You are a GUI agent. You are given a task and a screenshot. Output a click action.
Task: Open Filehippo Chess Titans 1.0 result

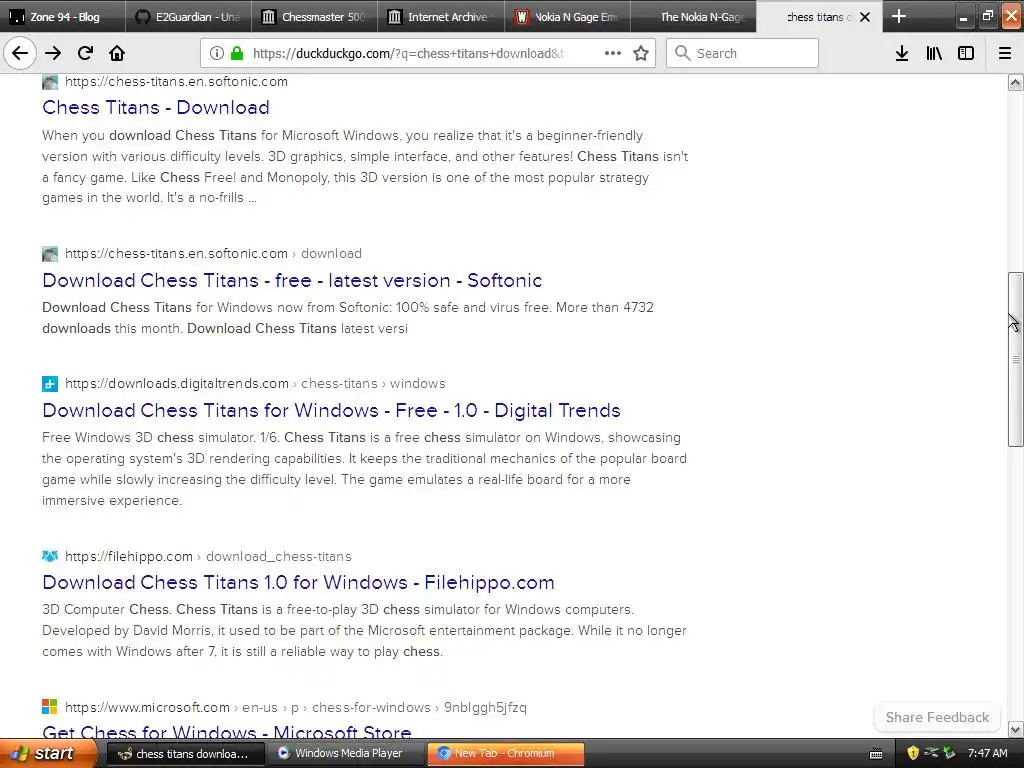[x=298, y=582]
